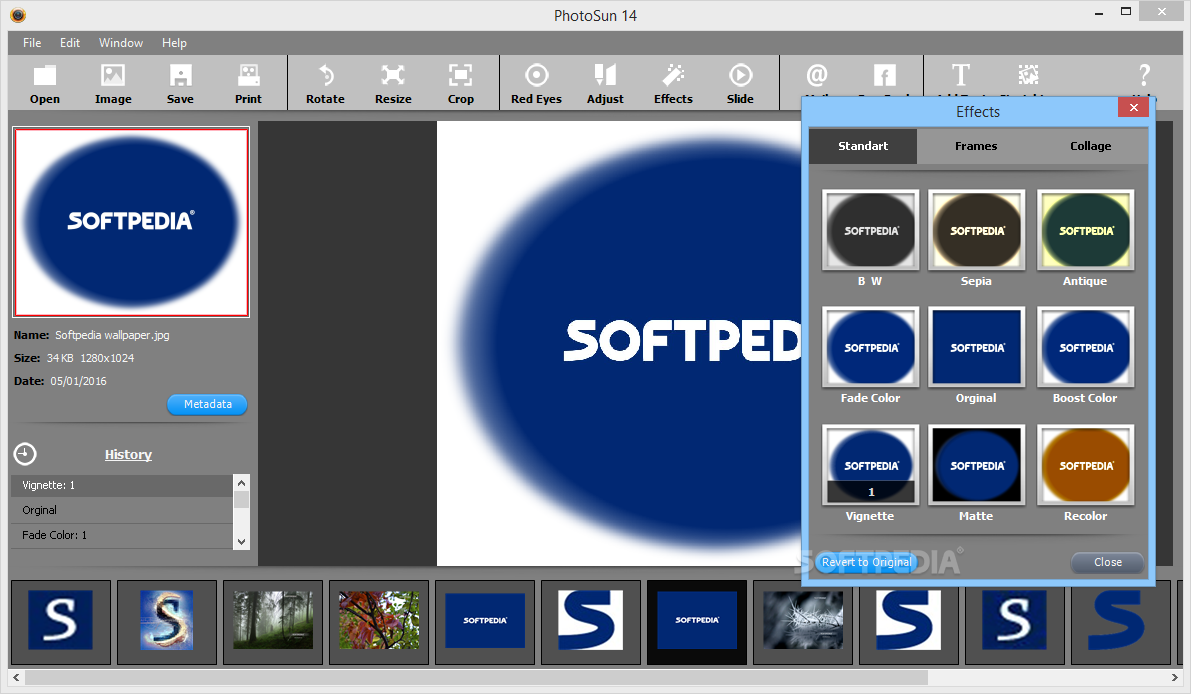Open the Effects tool in toolbar
This screenshot has width=1191, height=694.
pos(673,83)
